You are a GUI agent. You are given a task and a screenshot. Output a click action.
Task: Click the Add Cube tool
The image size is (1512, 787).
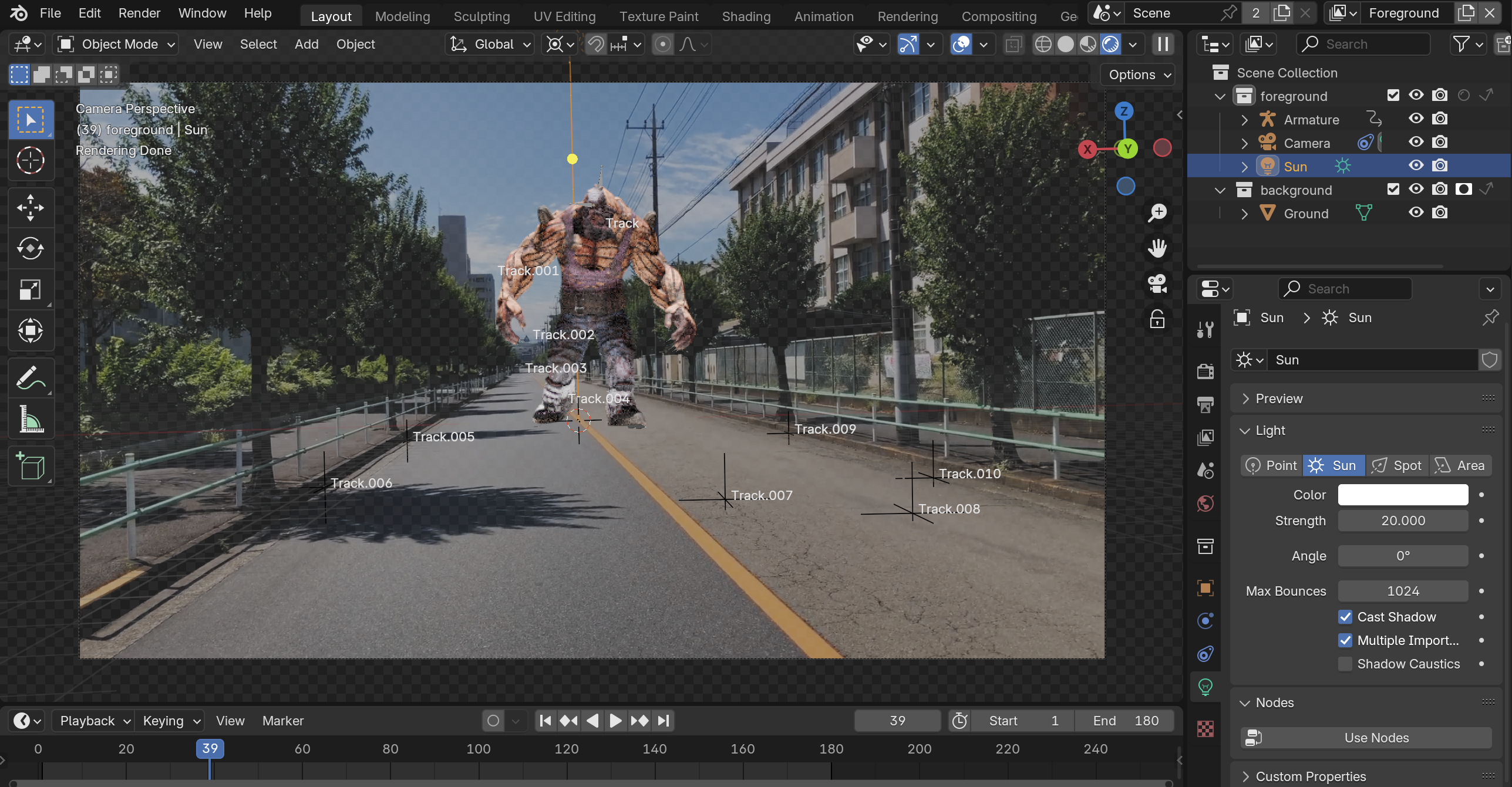(31, 467)
